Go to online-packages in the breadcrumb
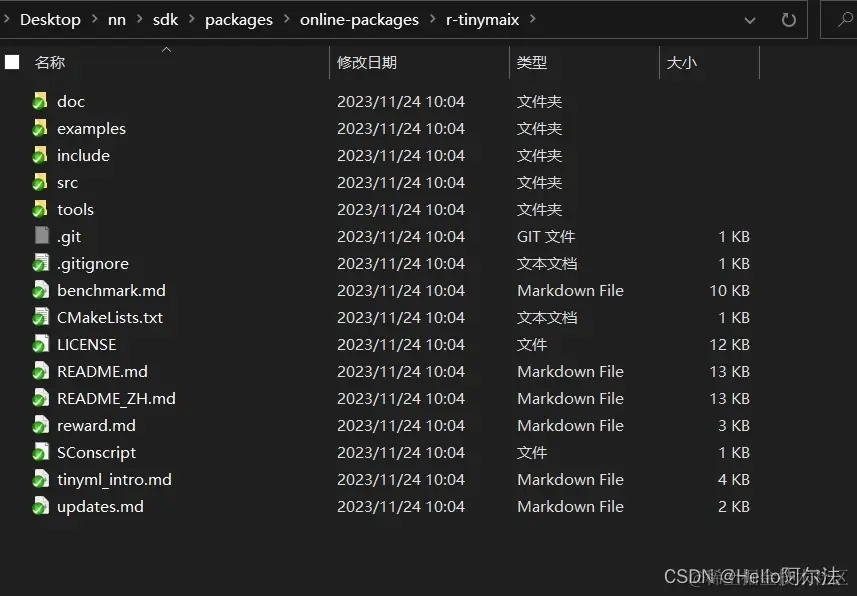 (x=359, y=20)
